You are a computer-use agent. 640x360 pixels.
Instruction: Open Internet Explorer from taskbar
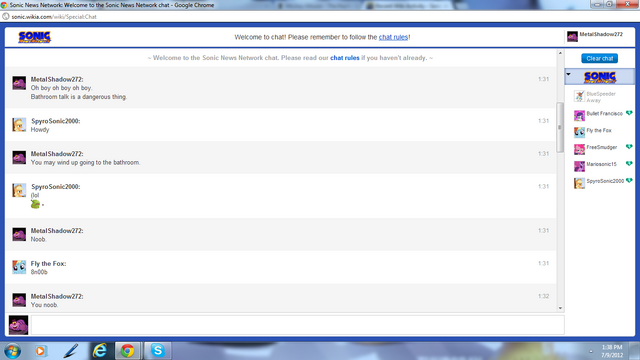pyautogui.click(x=100, y=351)
